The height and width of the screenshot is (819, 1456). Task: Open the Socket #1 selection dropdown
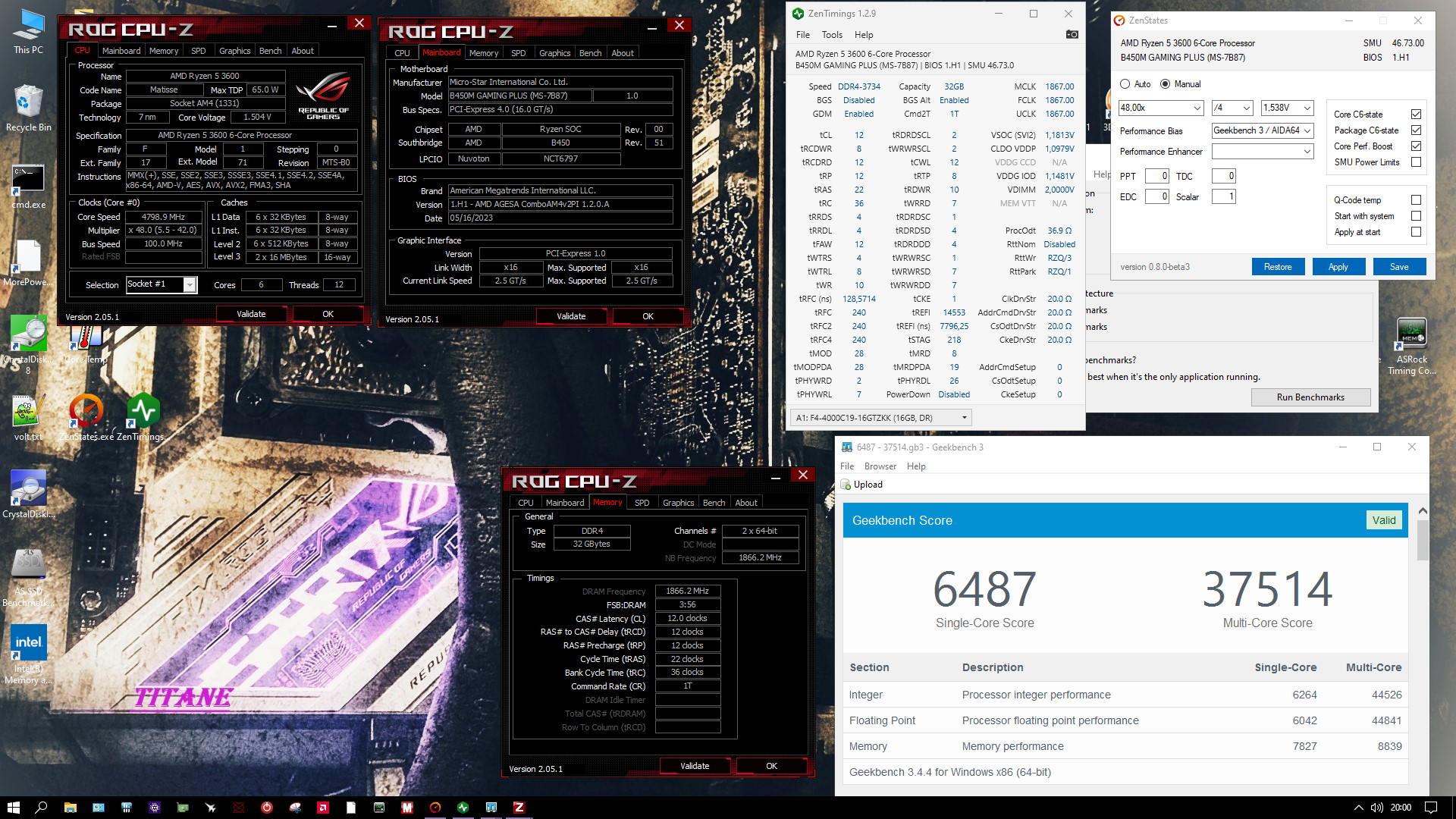pyautogui.click(x=162, y=284)
